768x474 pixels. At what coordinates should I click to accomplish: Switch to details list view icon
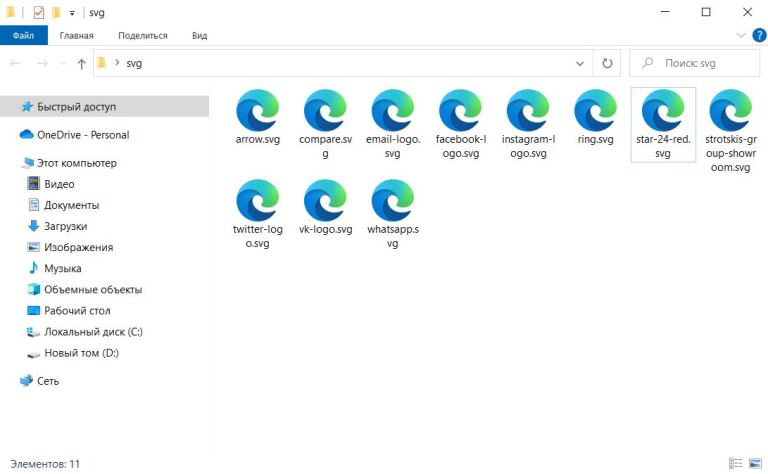click(x=735, y=463)
